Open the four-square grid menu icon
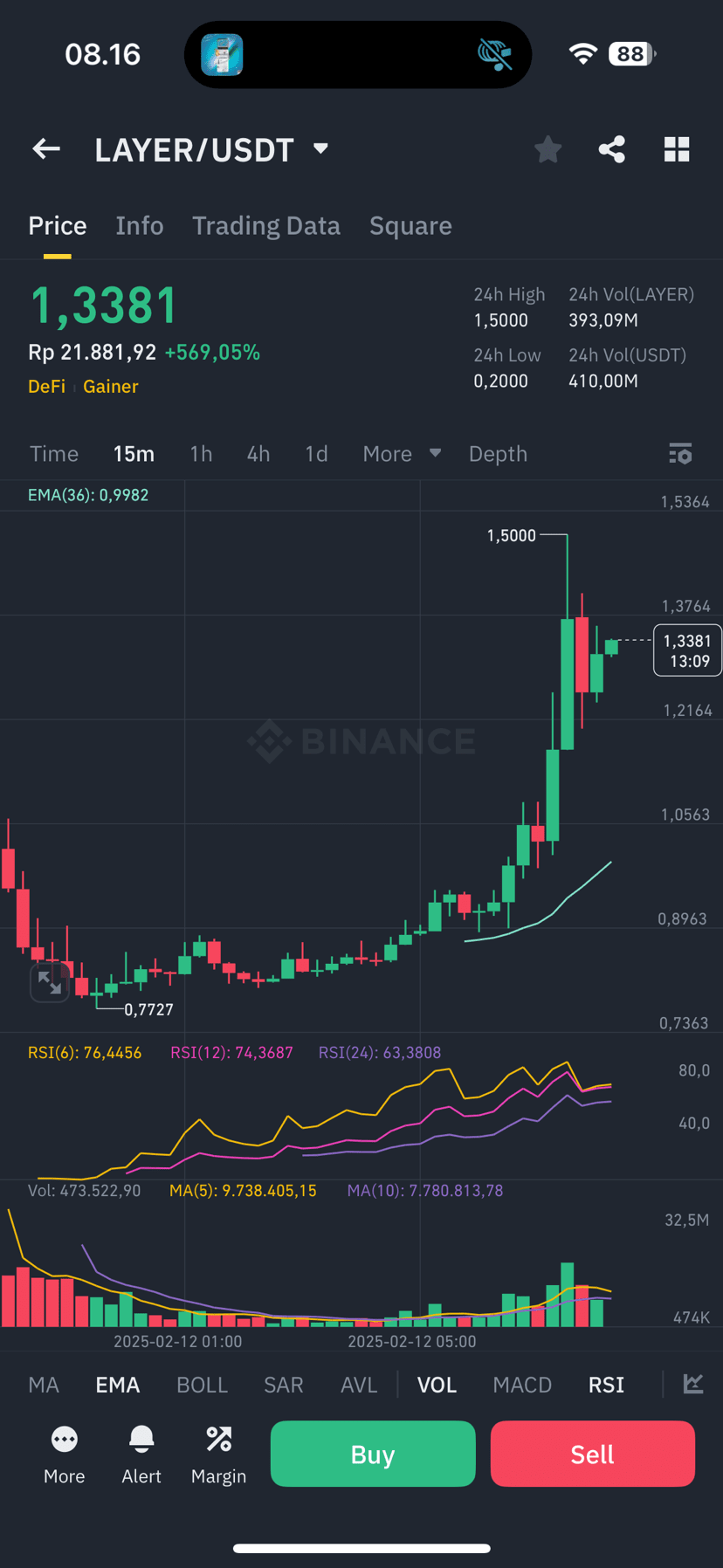 point(677,149)
